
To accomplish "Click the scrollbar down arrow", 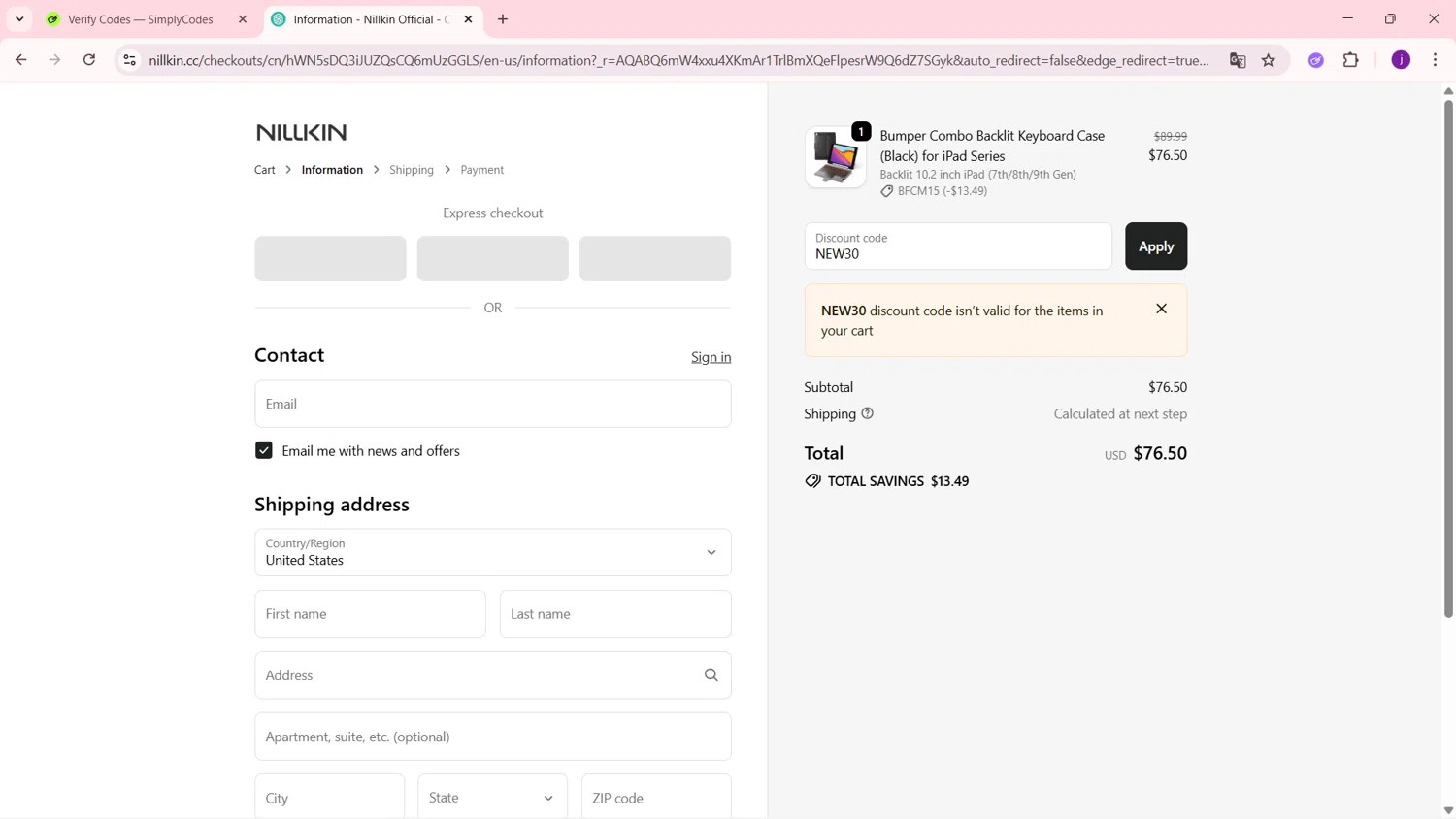I will (x=1448, y=810).
